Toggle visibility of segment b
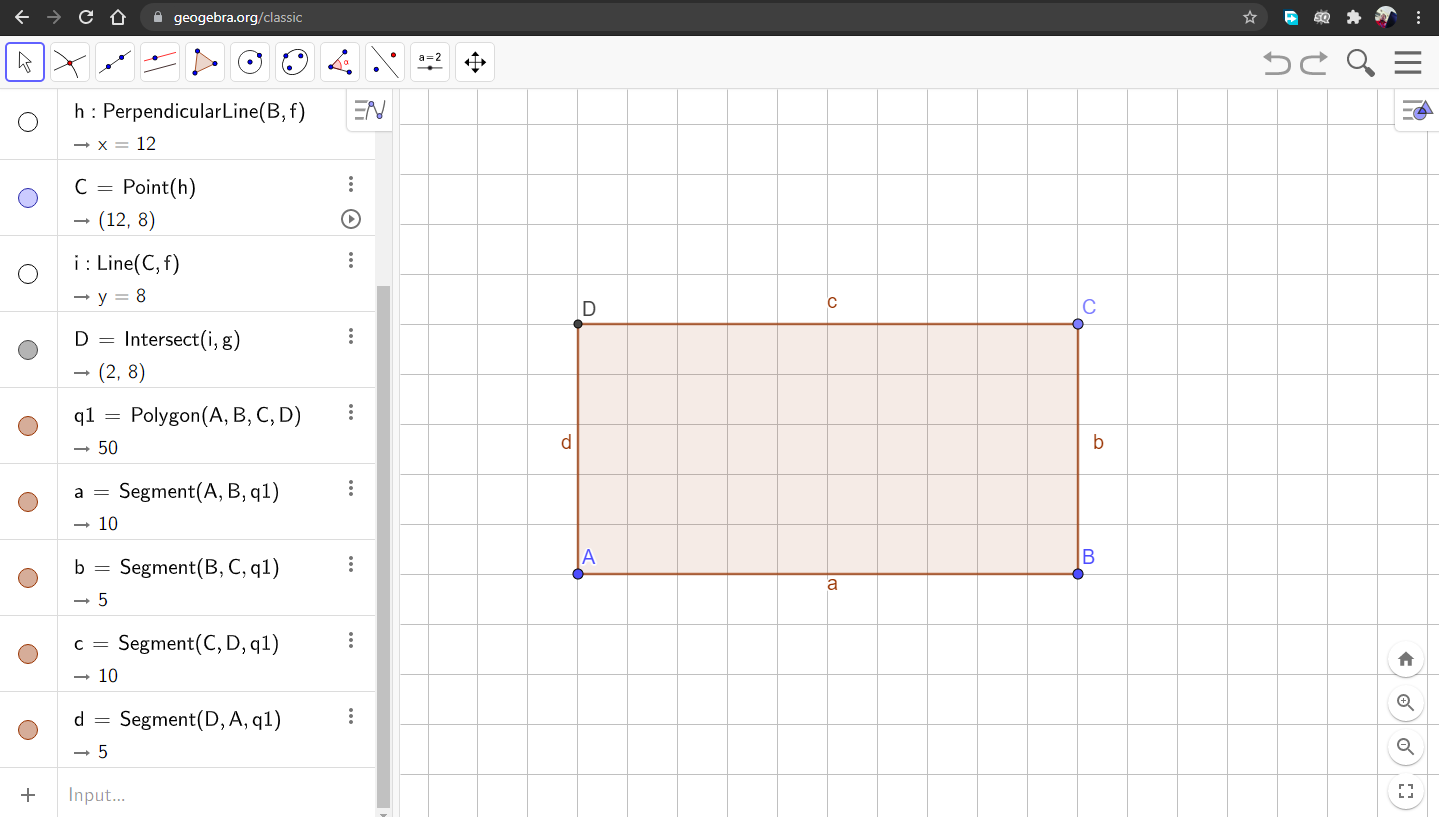The image size is (1439, 817). click(28, 578)
